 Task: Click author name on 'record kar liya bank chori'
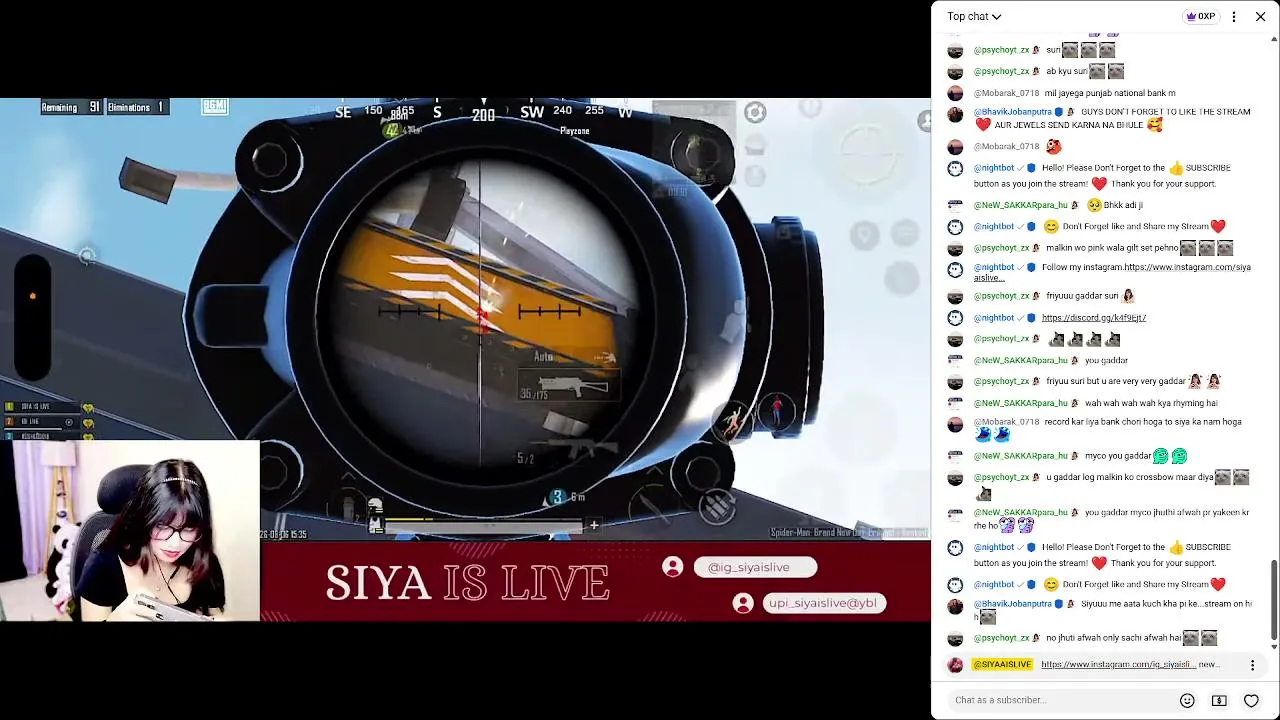(1006, 422)
